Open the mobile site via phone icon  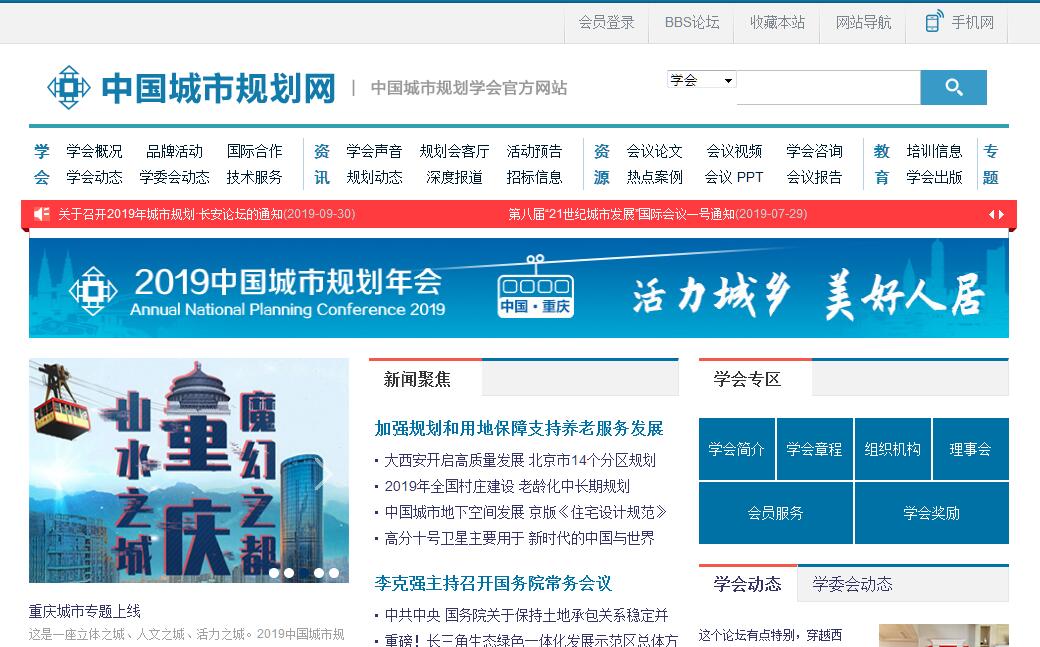point(934,22)
